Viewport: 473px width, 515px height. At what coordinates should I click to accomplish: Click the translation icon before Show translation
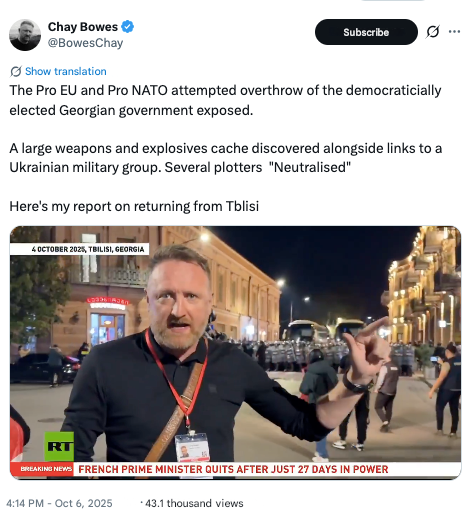coord(16,71)
